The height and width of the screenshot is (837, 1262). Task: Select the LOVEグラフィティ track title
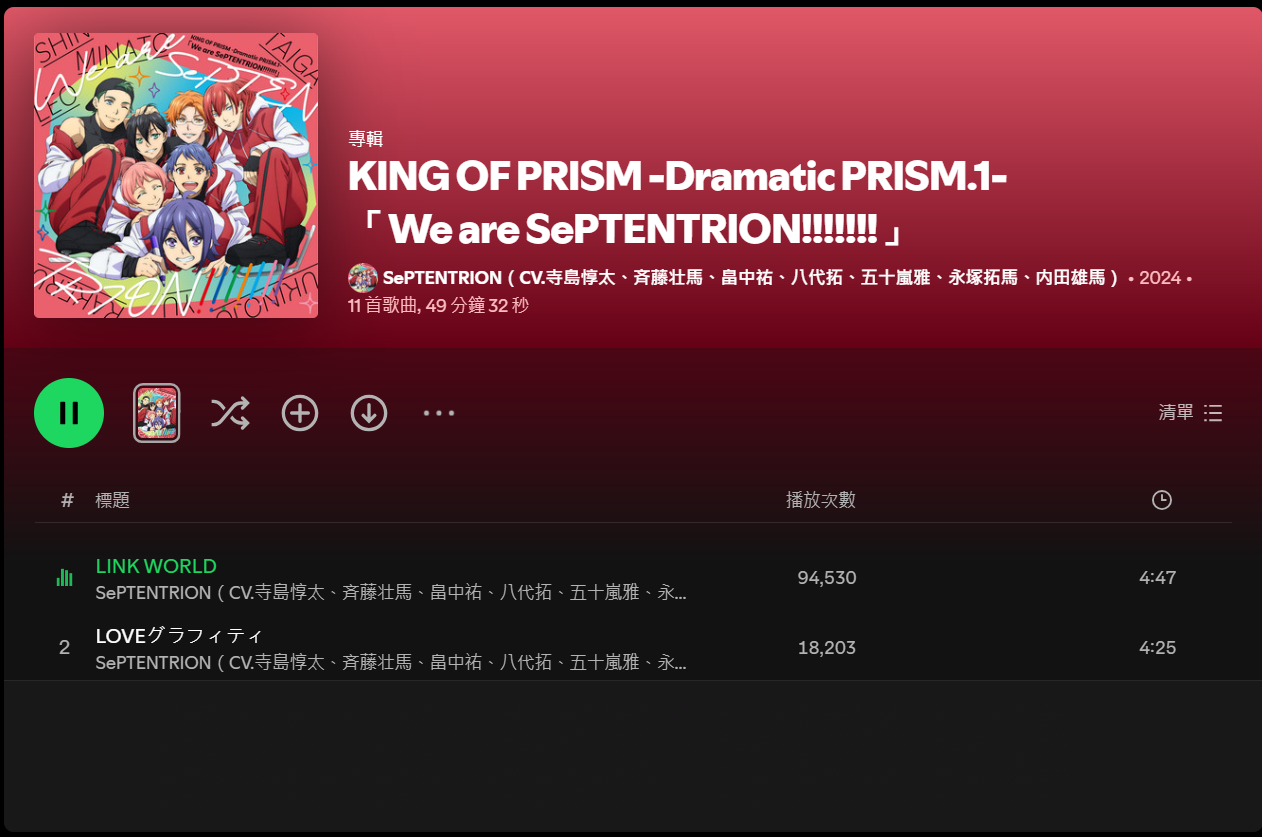[179, 636]
